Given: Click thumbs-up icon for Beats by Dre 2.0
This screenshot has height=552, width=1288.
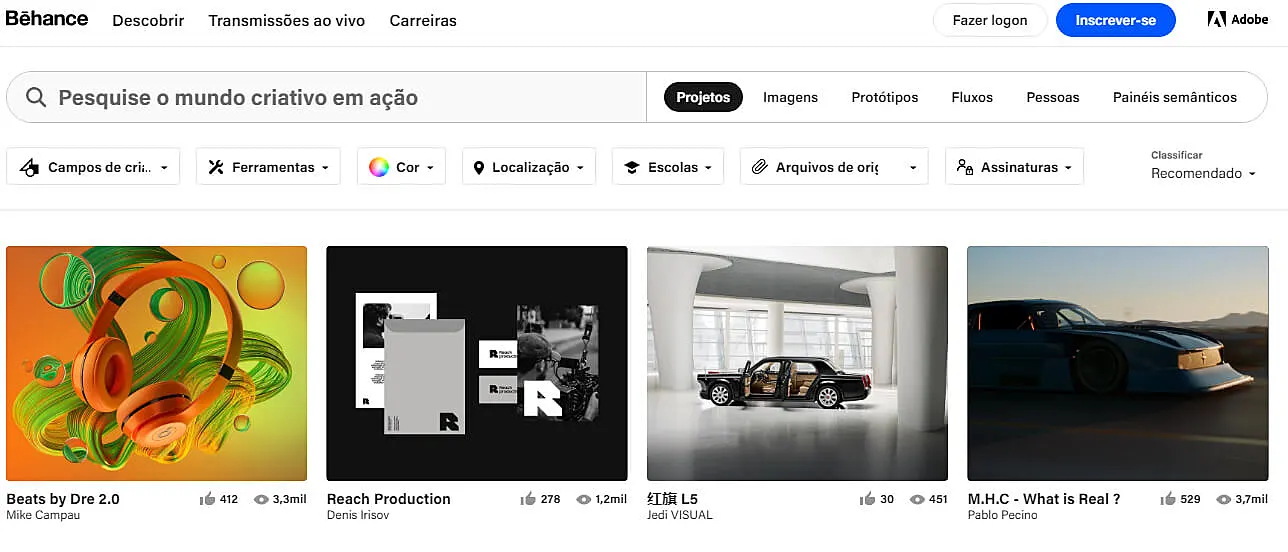Looking at the screenshot, I should [x=208, y=499].
